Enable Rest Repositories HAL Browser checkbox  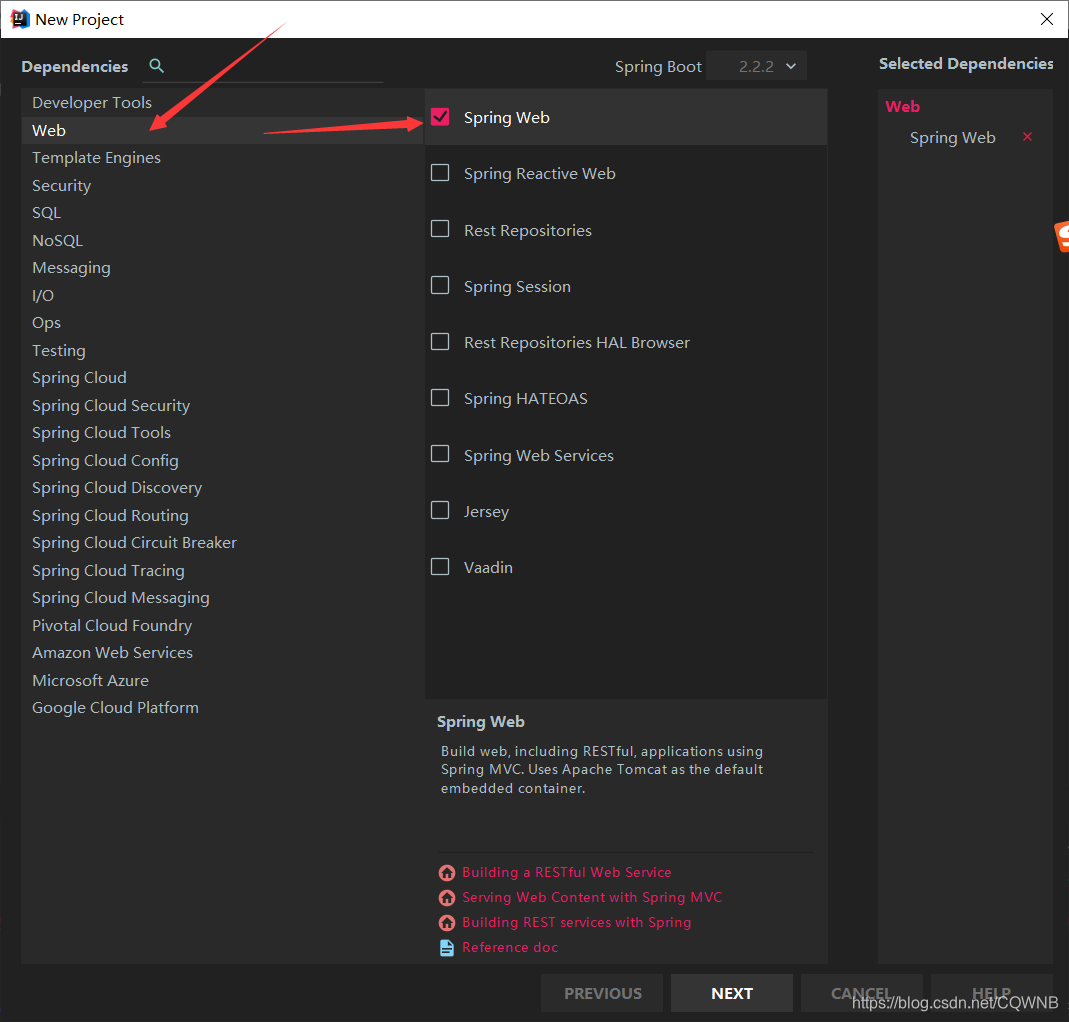tap(440, 341)
